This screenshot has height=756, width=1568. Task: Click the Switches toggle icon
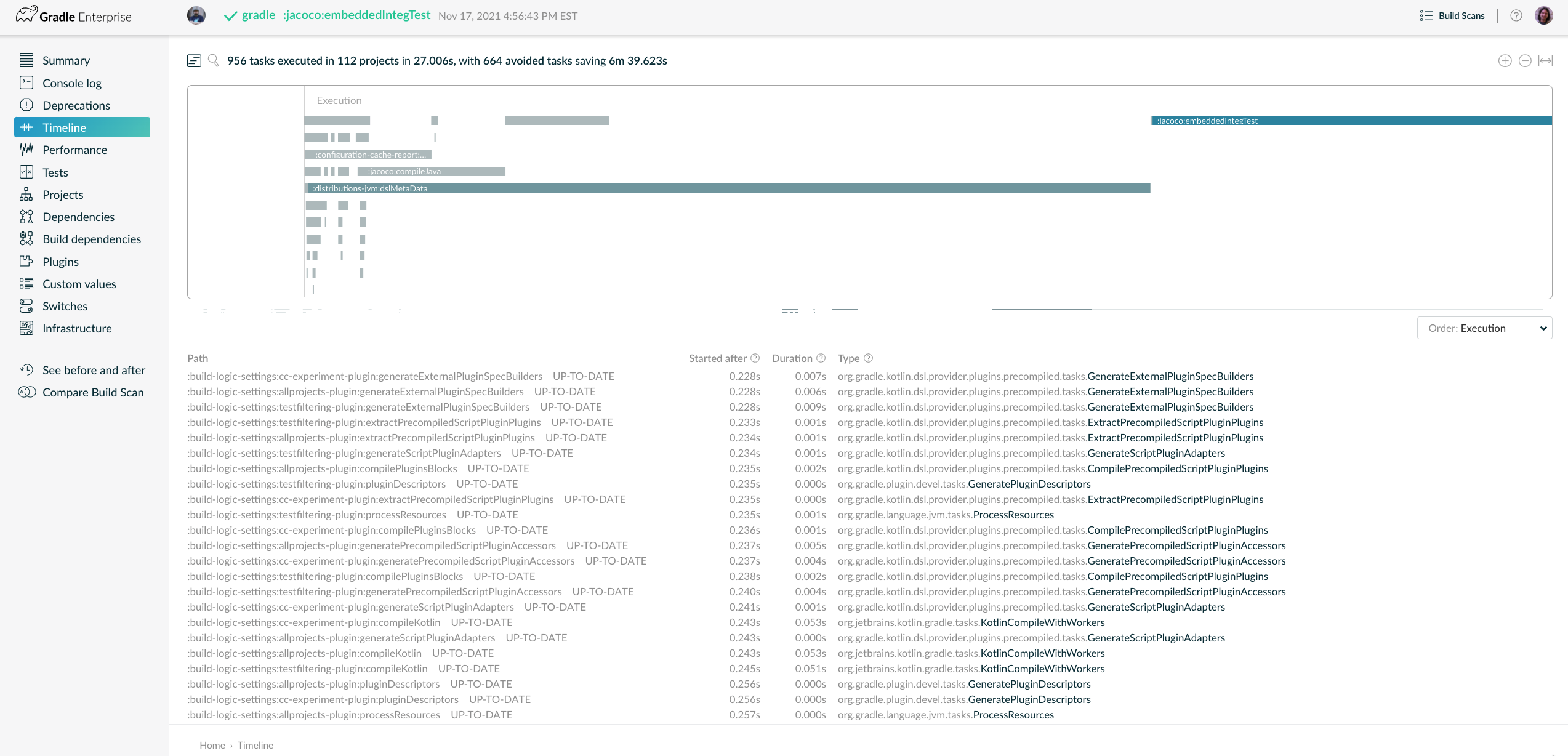26,306
